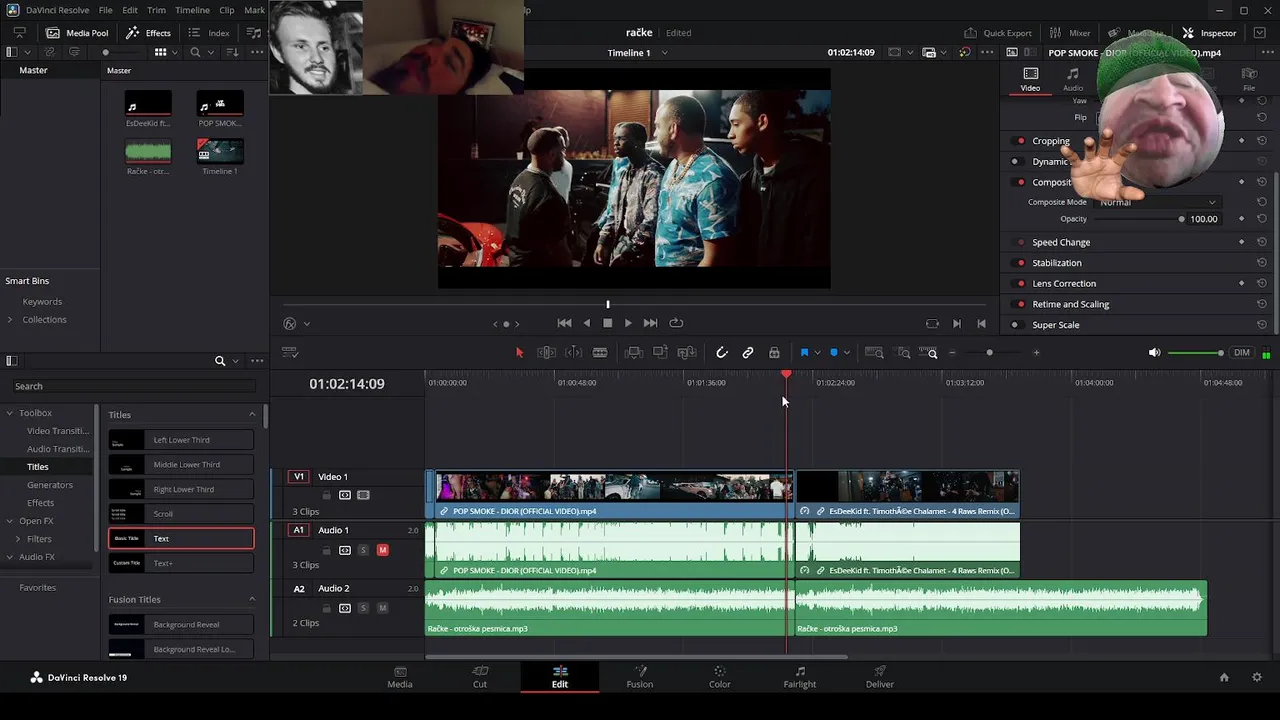
Task: Go to last frame in viewer
Action: (x=651, y=323)
